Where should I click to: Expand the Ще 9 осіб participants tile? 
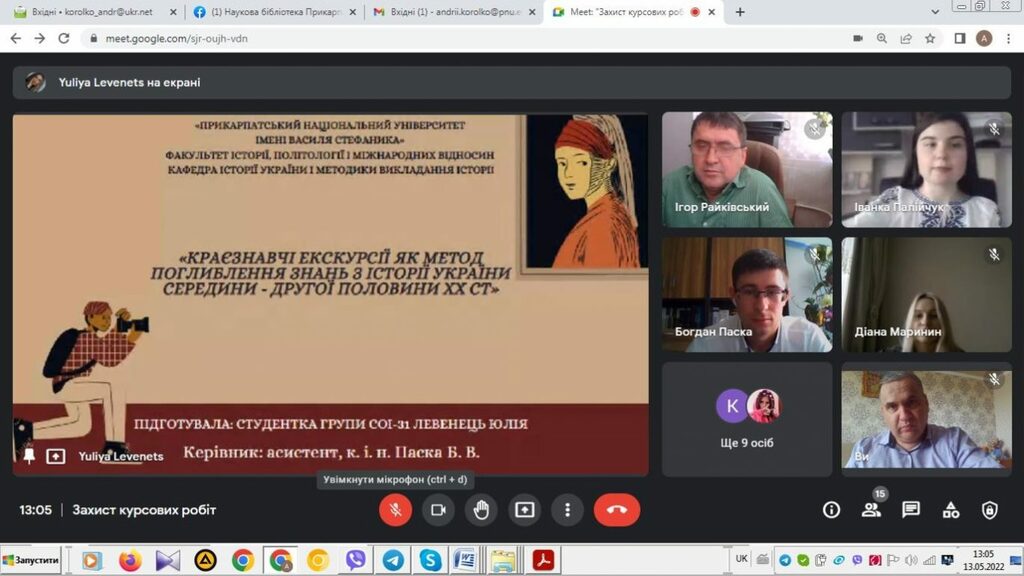[x=747, y=418]
